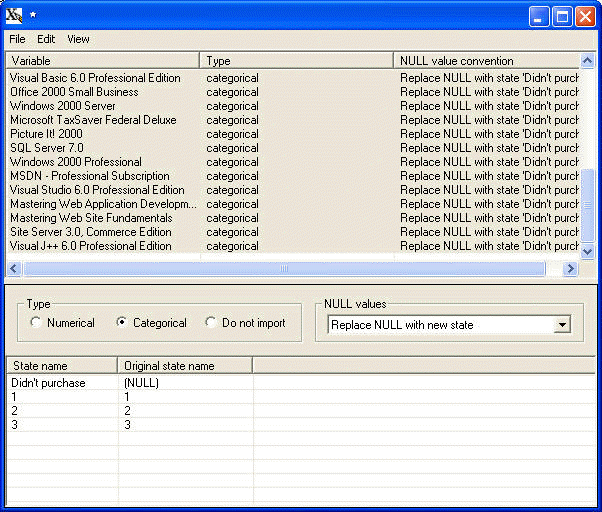Select the SQL Server 7.0 variable row

(47, 148)
